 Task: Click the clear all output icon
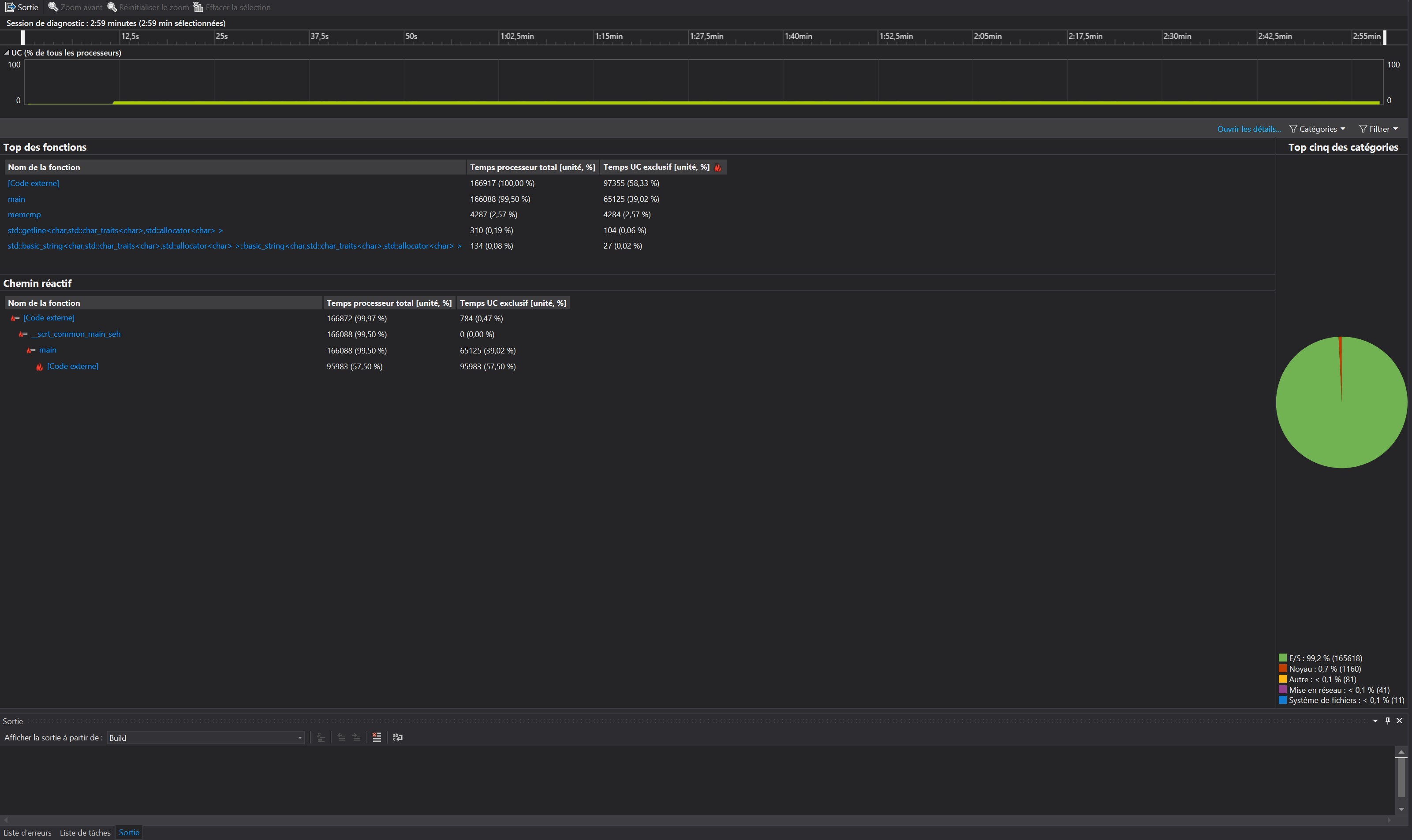[377, 738]
